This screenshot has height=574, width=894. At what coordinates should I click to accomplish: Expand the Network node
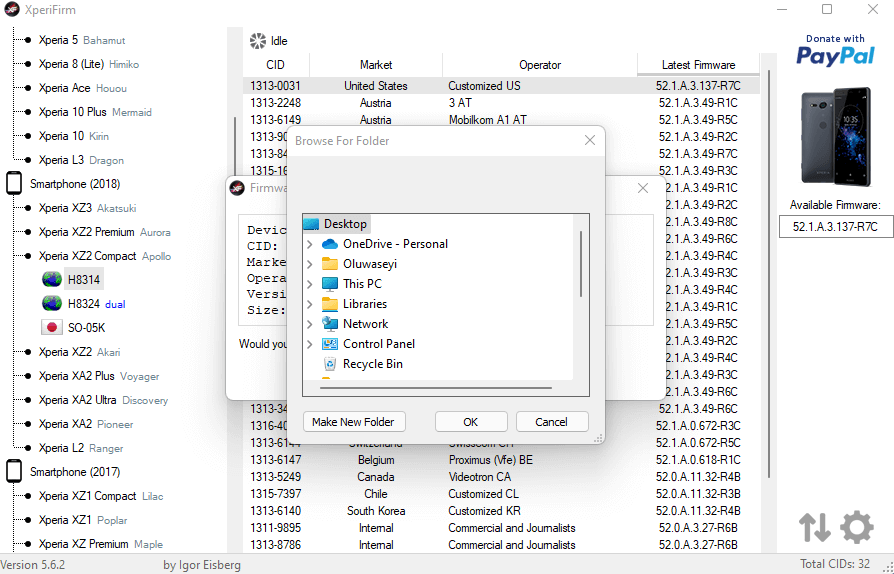click(310, 324)
